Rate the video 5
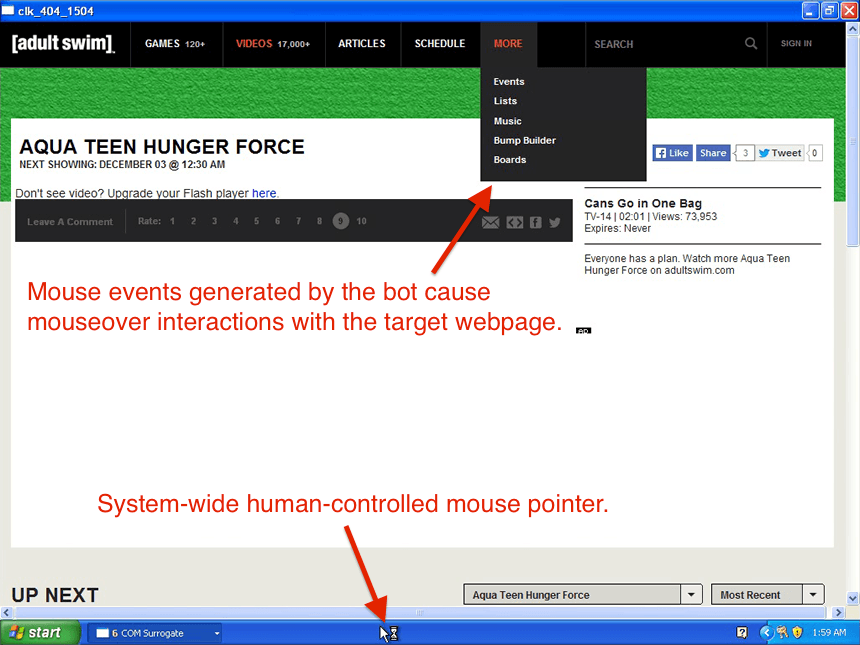 pyautogui.click(x=256, y=221)
